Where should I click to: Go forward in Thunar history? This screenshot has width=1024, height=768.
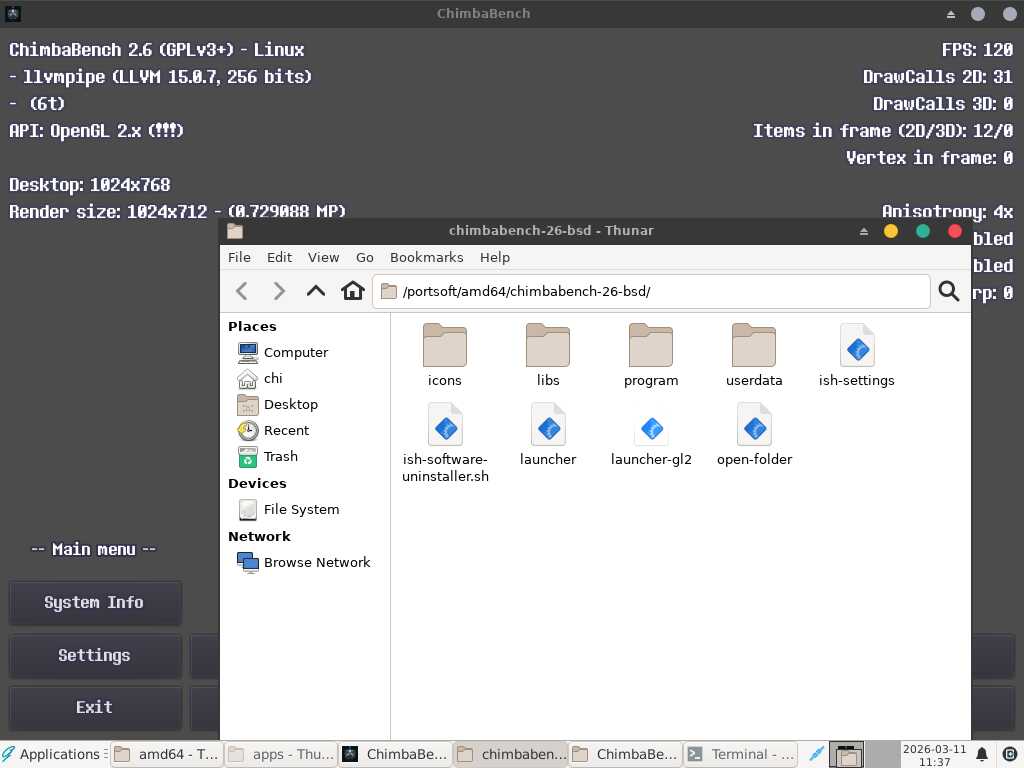coord(279,291)
